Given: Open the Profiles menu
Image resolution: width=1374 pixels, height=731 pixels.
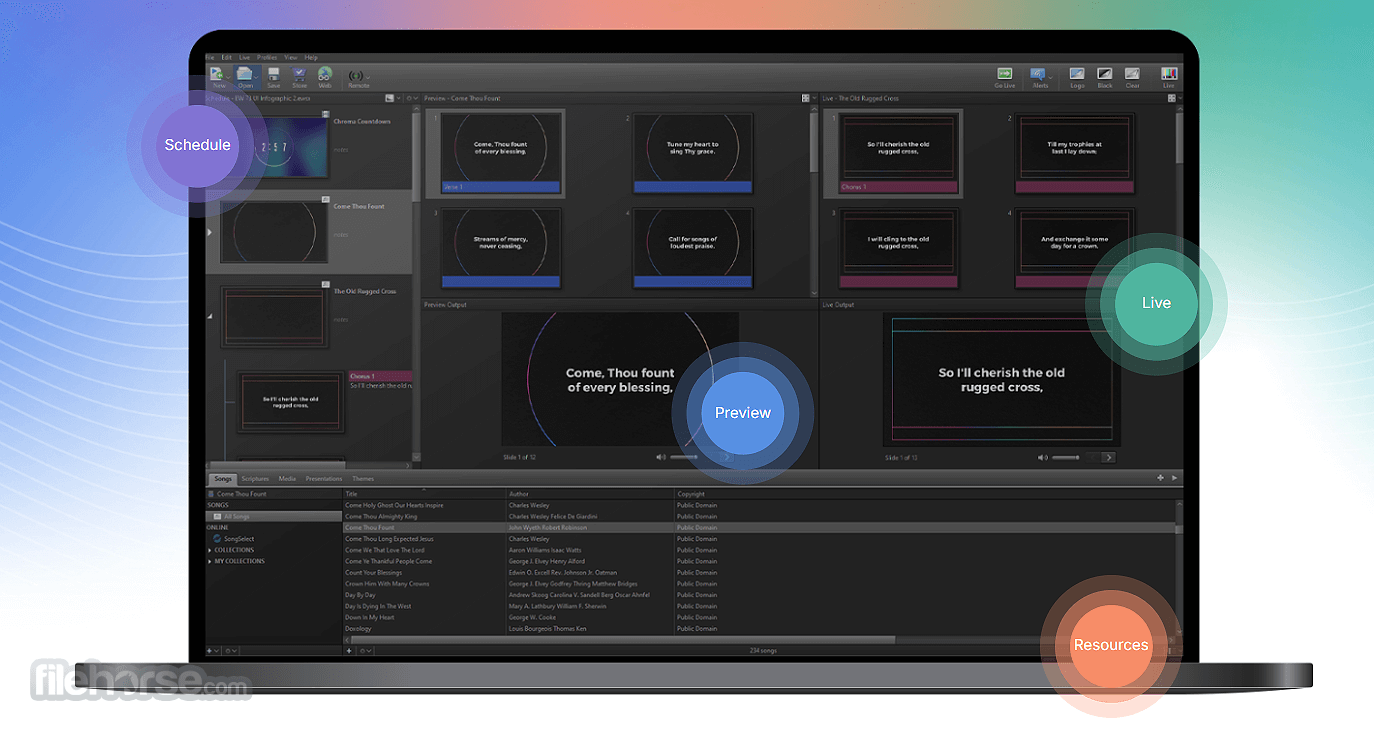Looking at the screenshot, I should pyautogui.click(x=267, y=58).
